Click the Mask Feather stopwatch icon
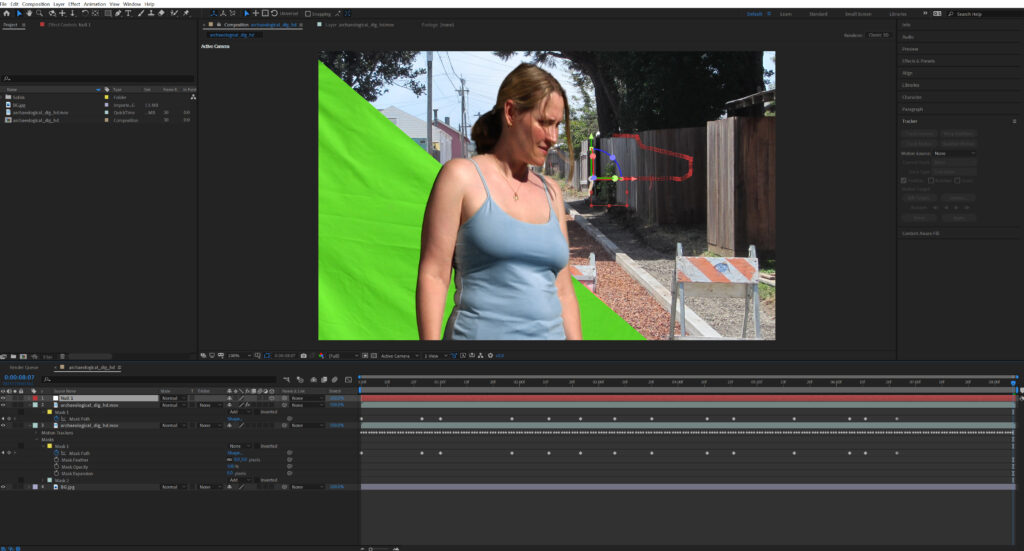 click(55, 459)
